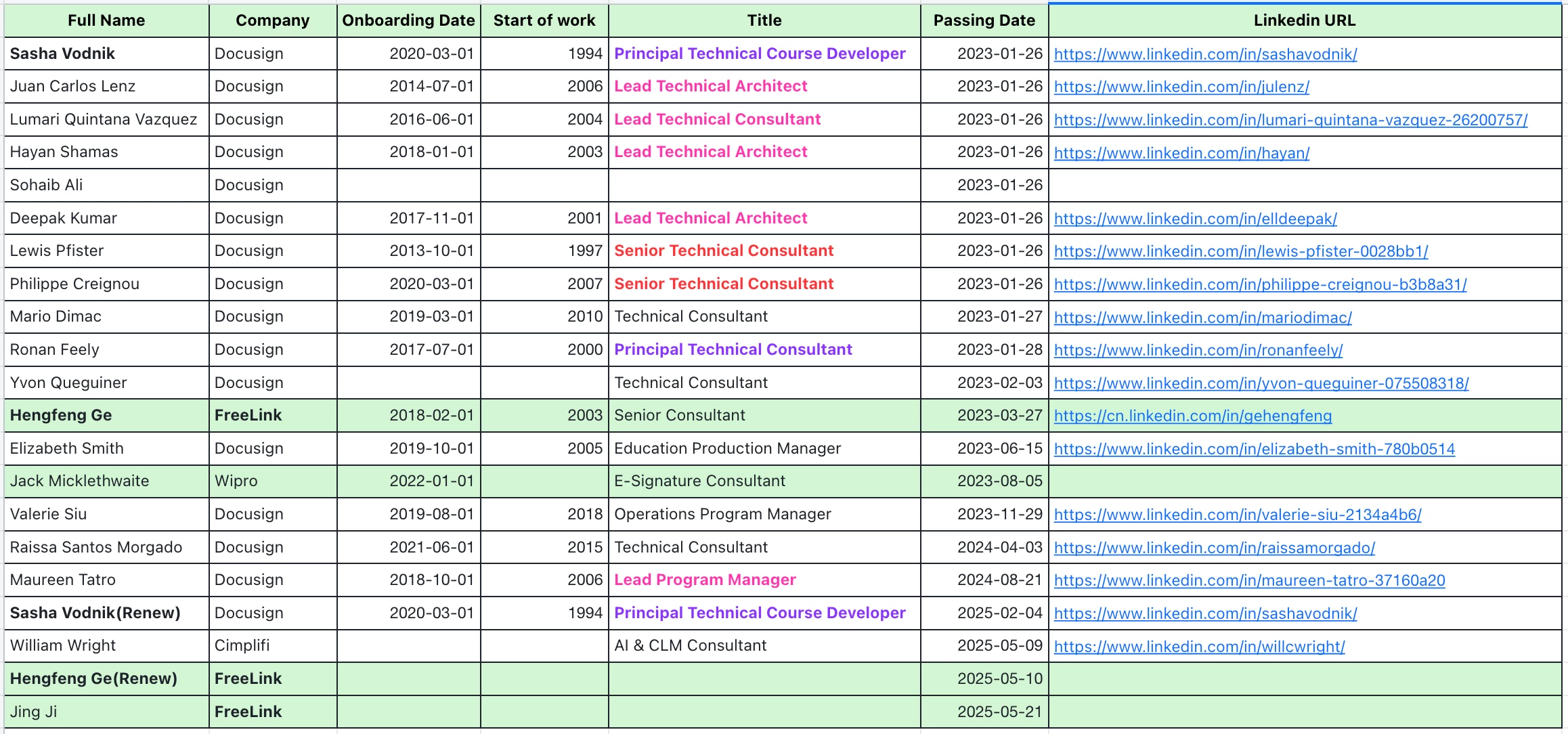The image size is (1568, 734).
Task: Select the E-Signature Consultant title cell
Action: pos(764,481)
